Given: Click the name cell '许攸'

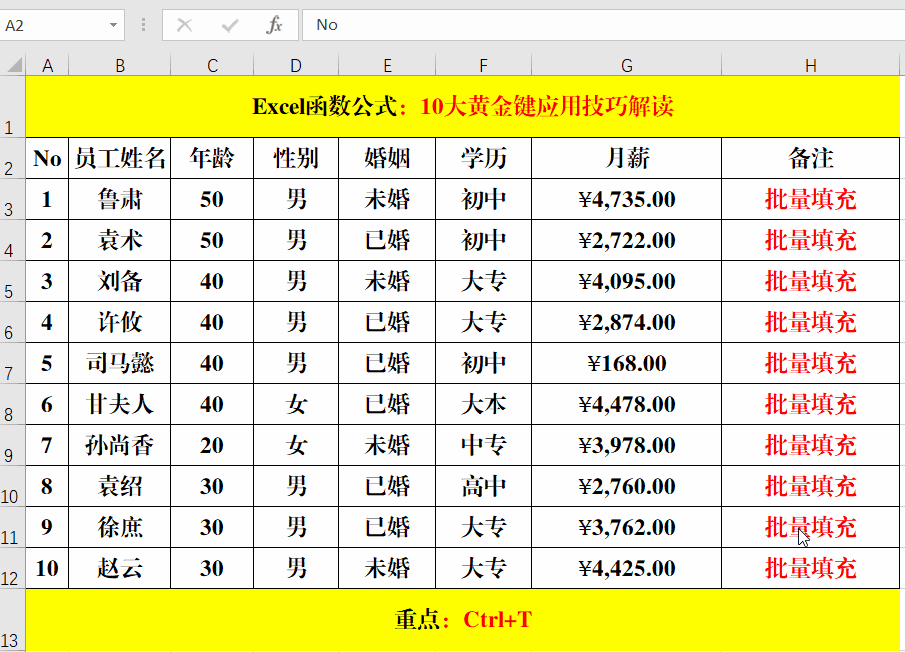Looking at the screenshot, I should pos(119,322).
